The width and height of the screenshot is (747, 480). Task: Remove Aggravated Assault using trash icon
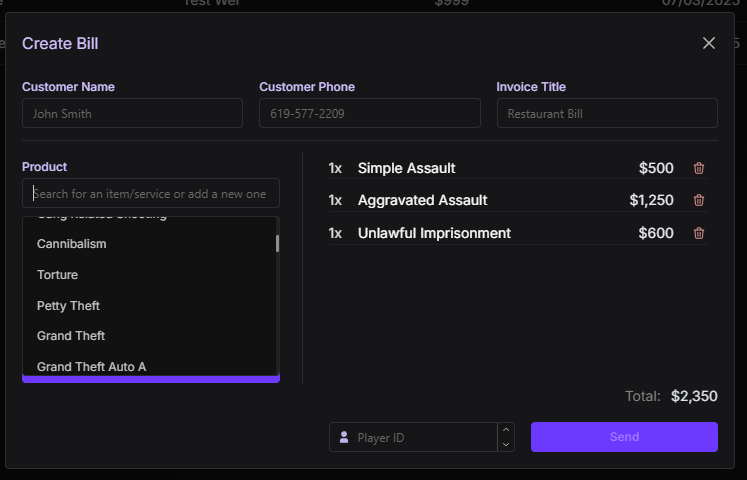pos(699,200)
